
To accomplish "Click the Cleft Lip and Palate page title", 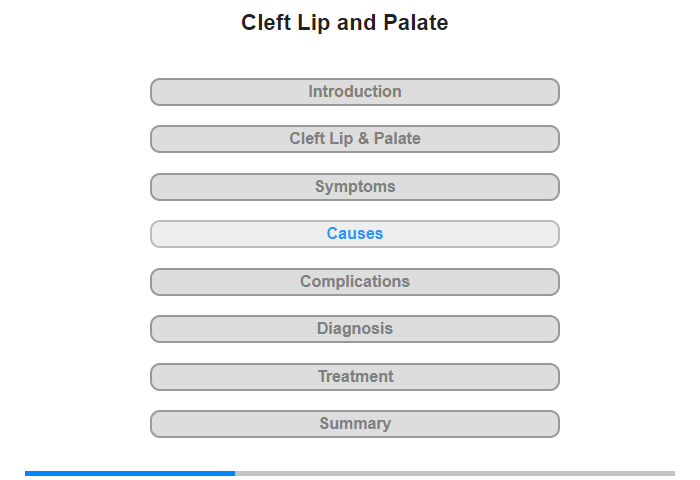I will pyautogui.click(x=345, y=23).
